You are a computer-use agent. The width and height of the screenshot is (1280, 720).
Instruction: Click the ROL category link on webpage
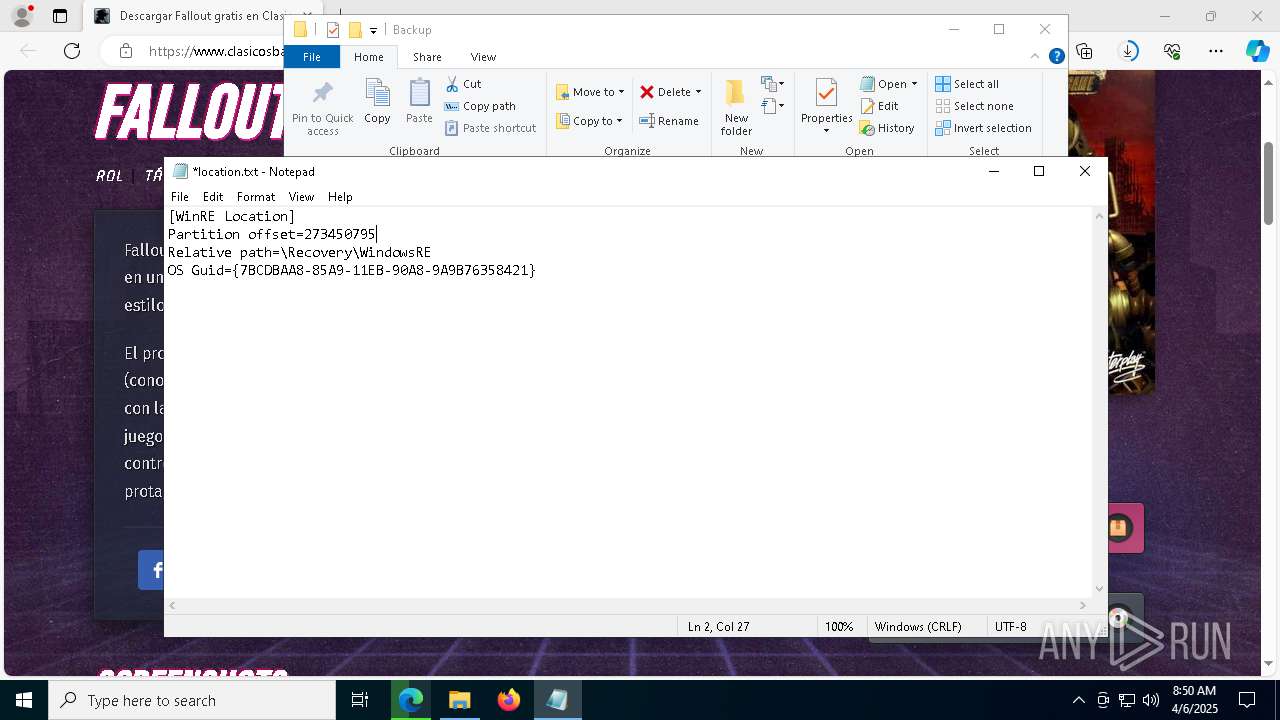click(109, 175)
